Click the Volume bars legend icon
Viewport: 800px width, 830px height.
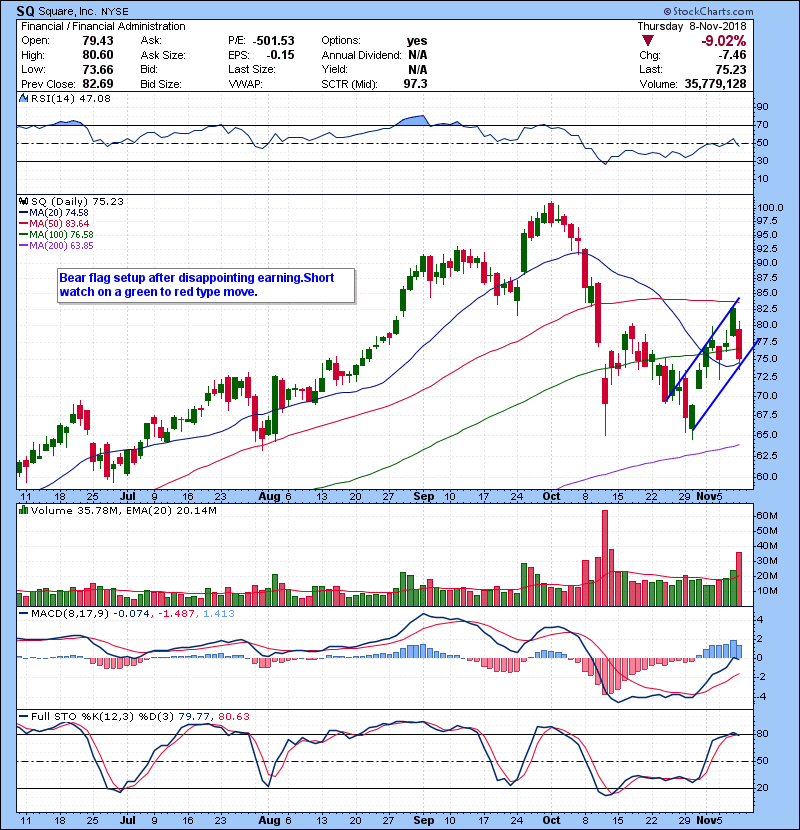click(23, 510)
